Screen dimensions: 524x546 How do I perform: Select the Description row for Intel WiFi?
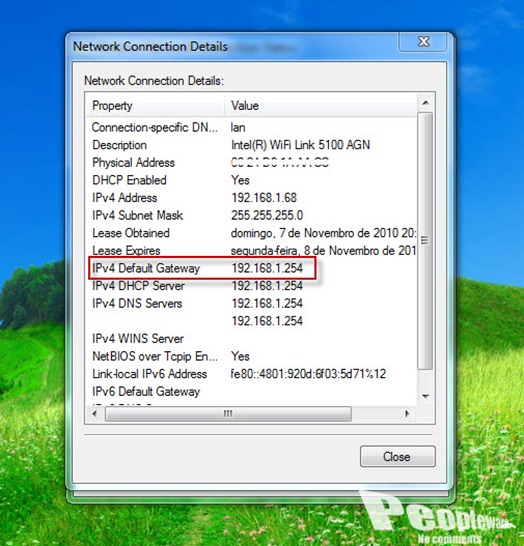(251, 145)
